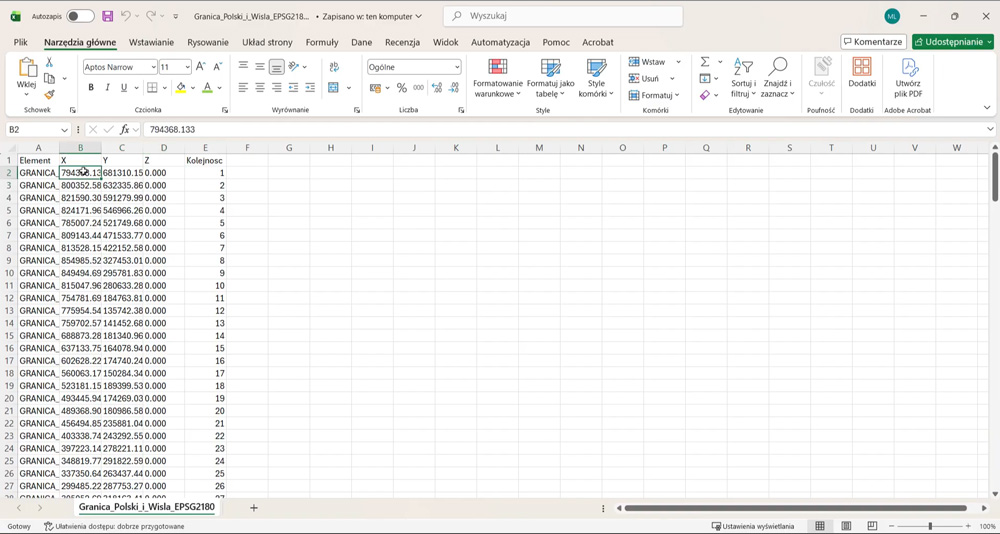The image size is (1000, 534).
Task: Switch to the Automatyzacja tab
Action: tap(501, 42)
